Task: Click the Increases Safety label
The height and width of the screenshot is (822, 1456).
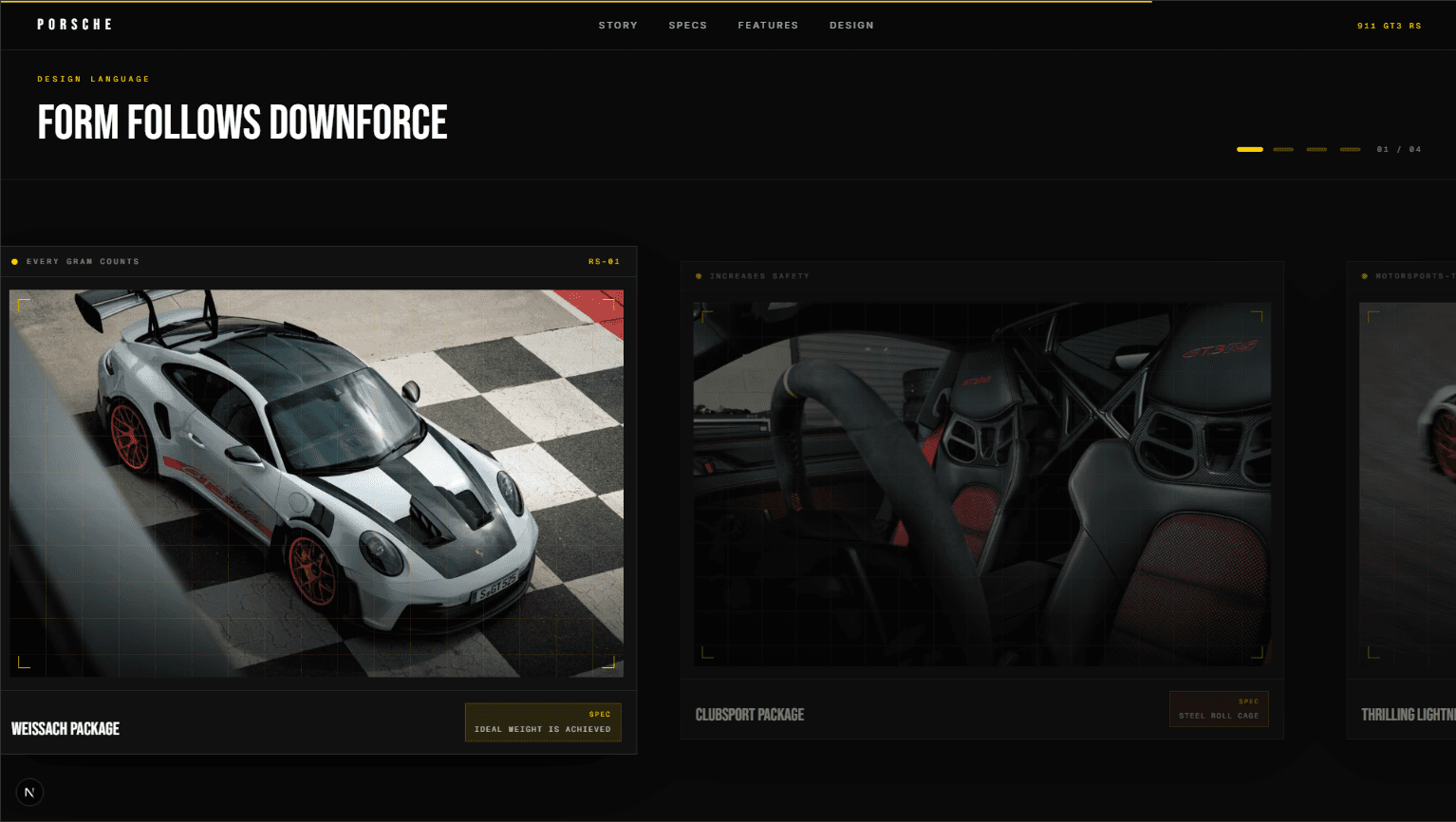Action: (759, 276)
